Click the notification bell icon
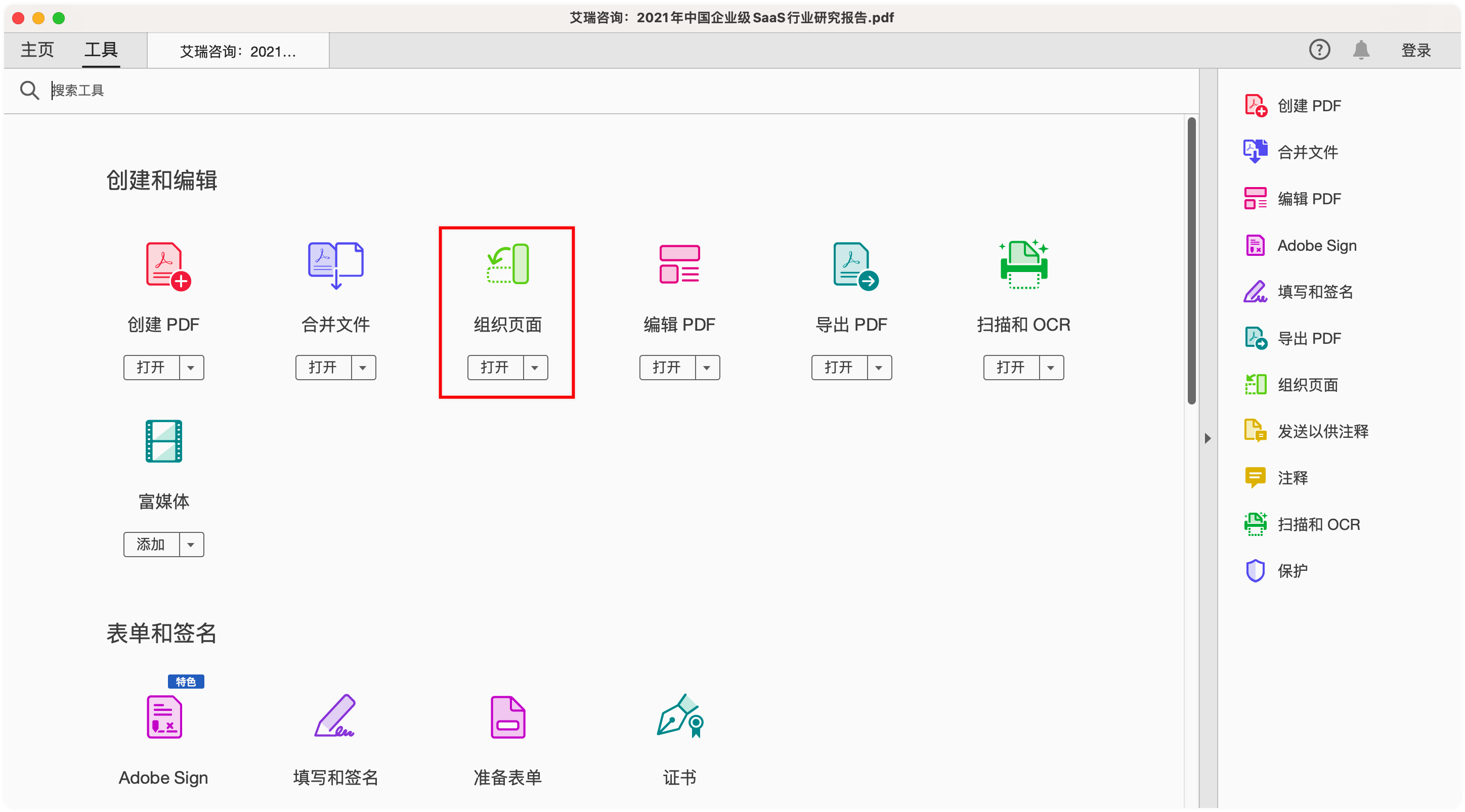Viewport: 1465px width, 812px height. point(1361,50)
